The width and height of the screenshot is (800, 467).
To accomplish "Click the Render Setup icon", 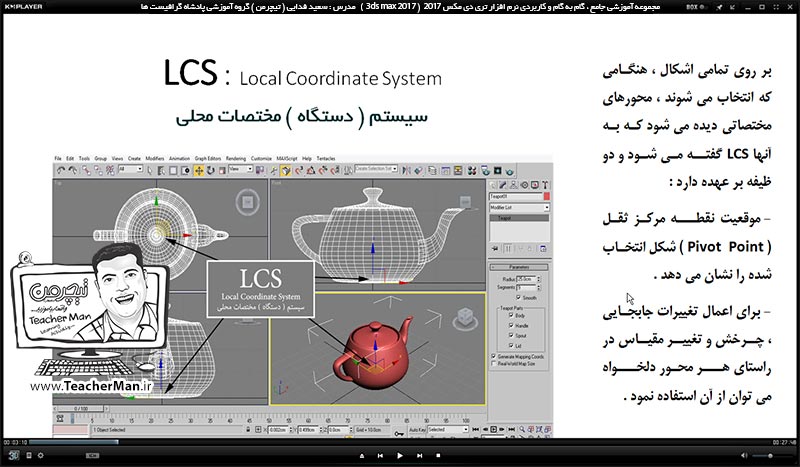I will 485,170.
